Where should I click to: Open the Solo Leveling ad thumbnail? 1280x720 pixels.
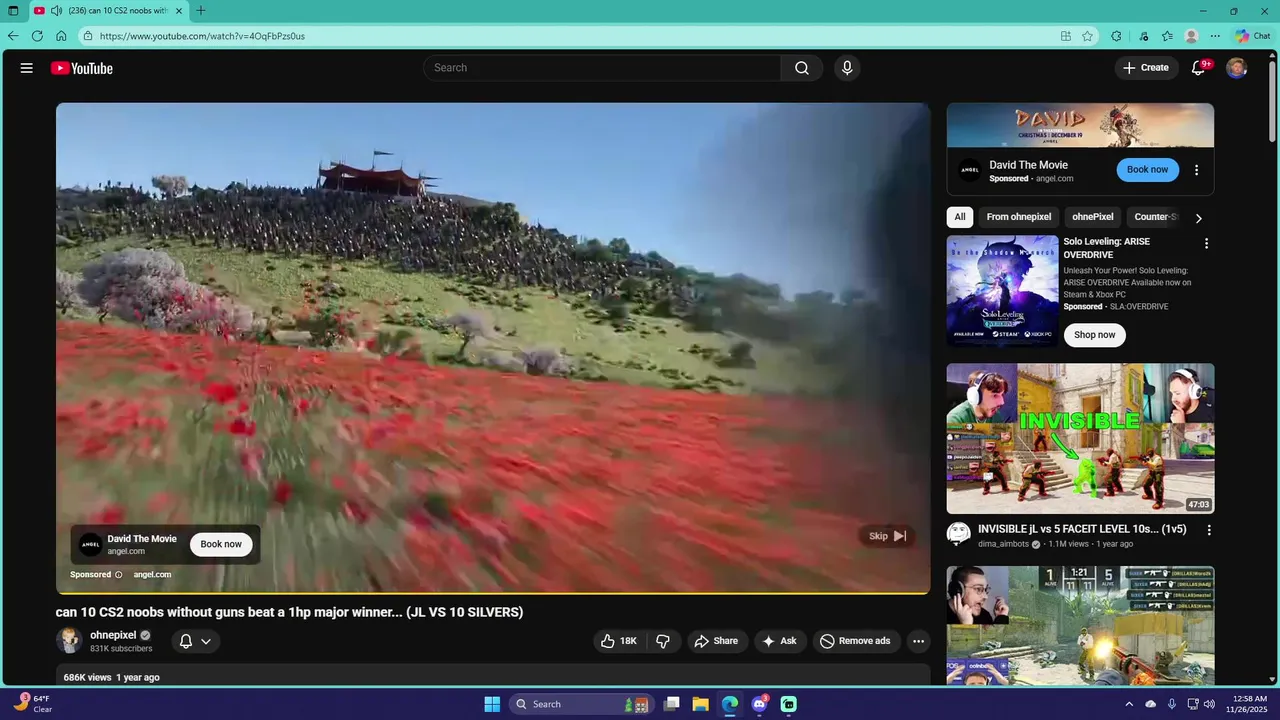click(x=1003, y=291)
